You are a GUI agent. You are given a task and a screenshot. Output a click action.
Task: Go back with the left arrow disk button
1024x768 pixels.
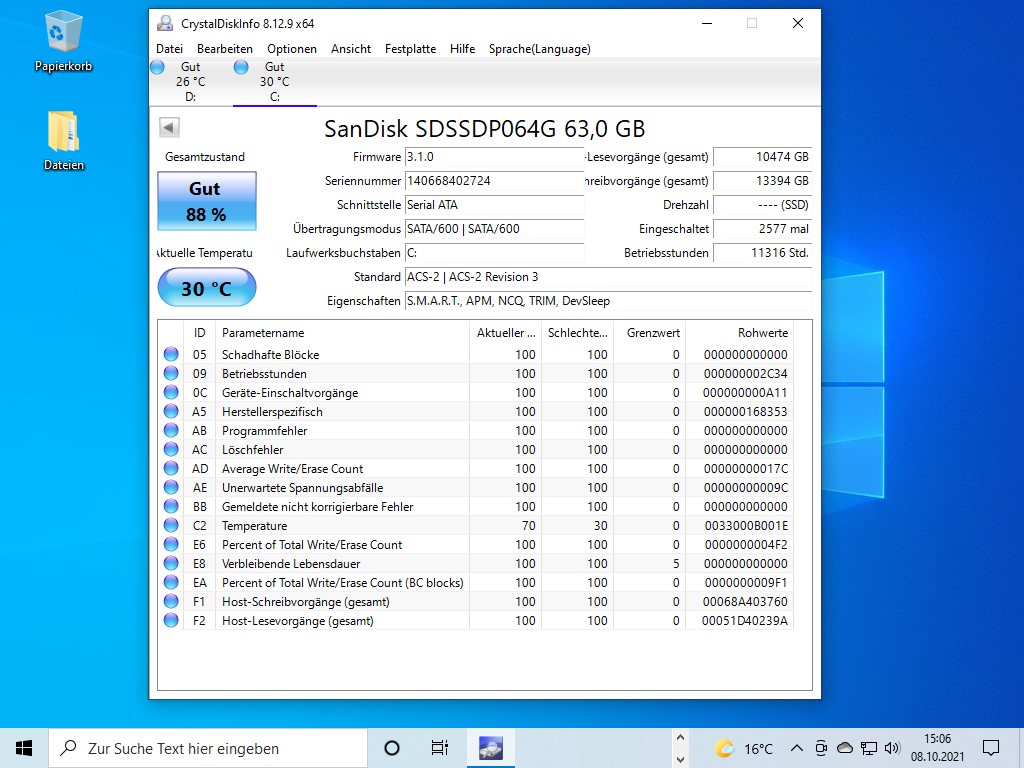click(x=169, y=127)
